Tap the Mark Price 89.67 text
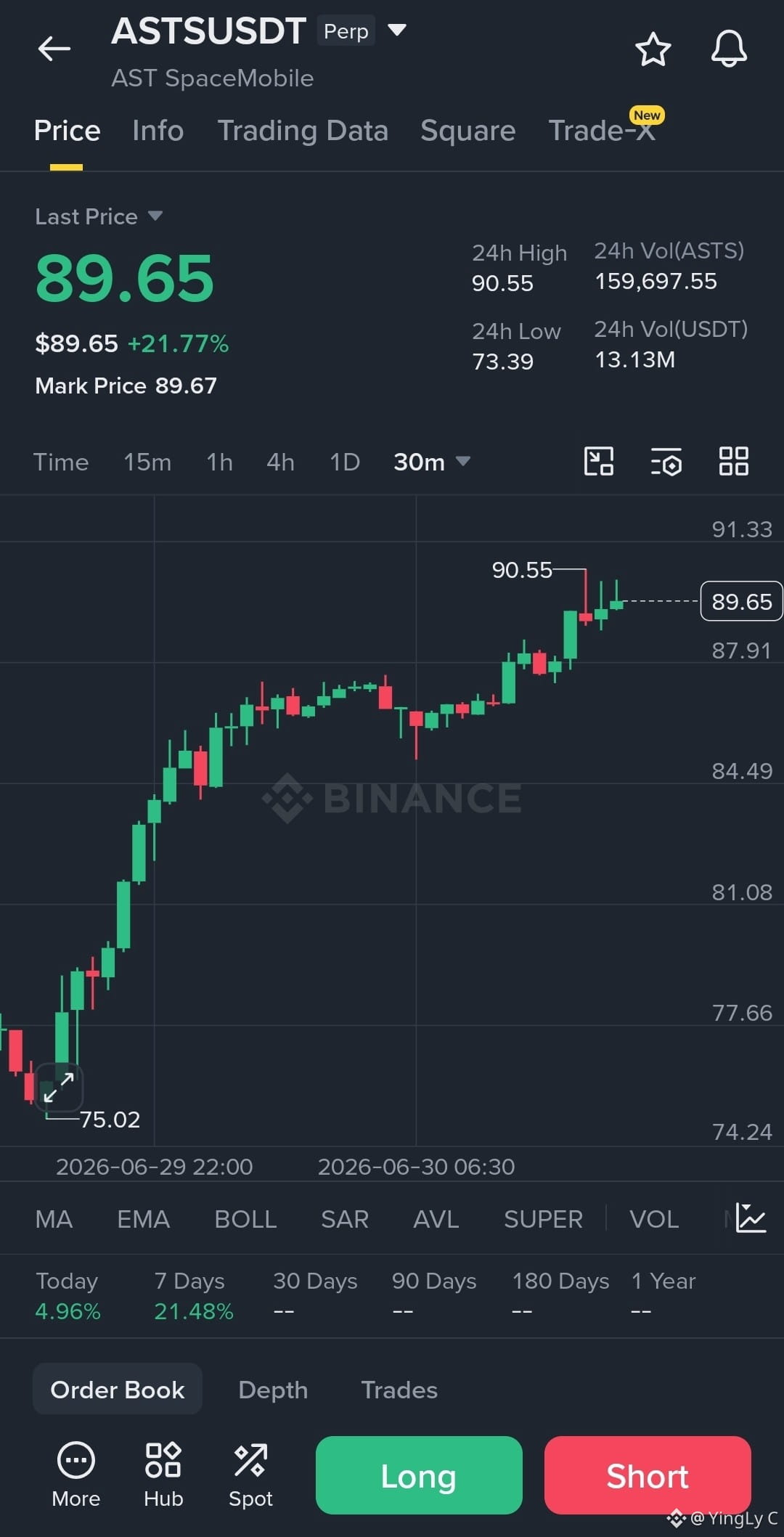This screenshot has width=784, height=1537. (126, 386)
